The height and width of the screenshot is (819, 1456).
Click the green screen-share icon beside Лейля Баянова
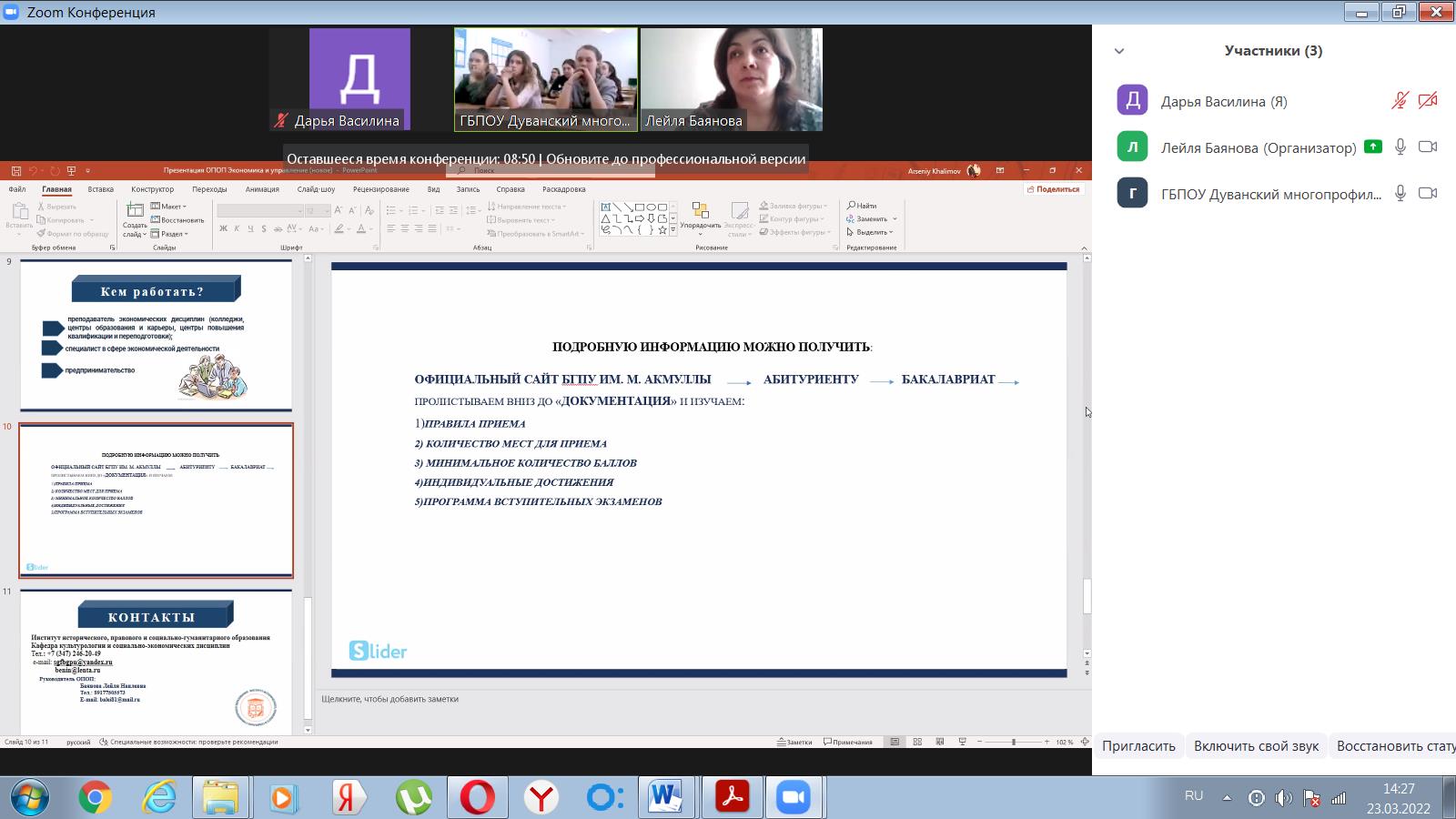[1373, 147]
